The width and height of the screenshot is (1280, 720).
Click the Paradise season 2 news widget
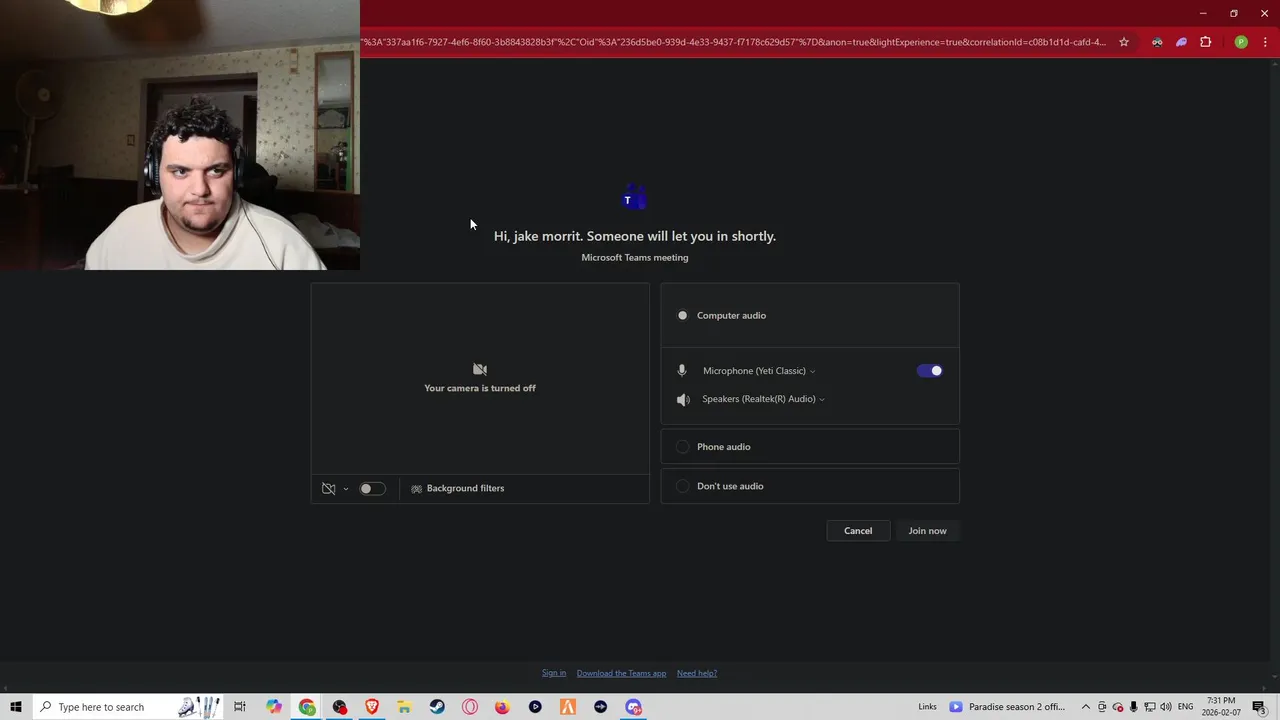(1008, 707)
